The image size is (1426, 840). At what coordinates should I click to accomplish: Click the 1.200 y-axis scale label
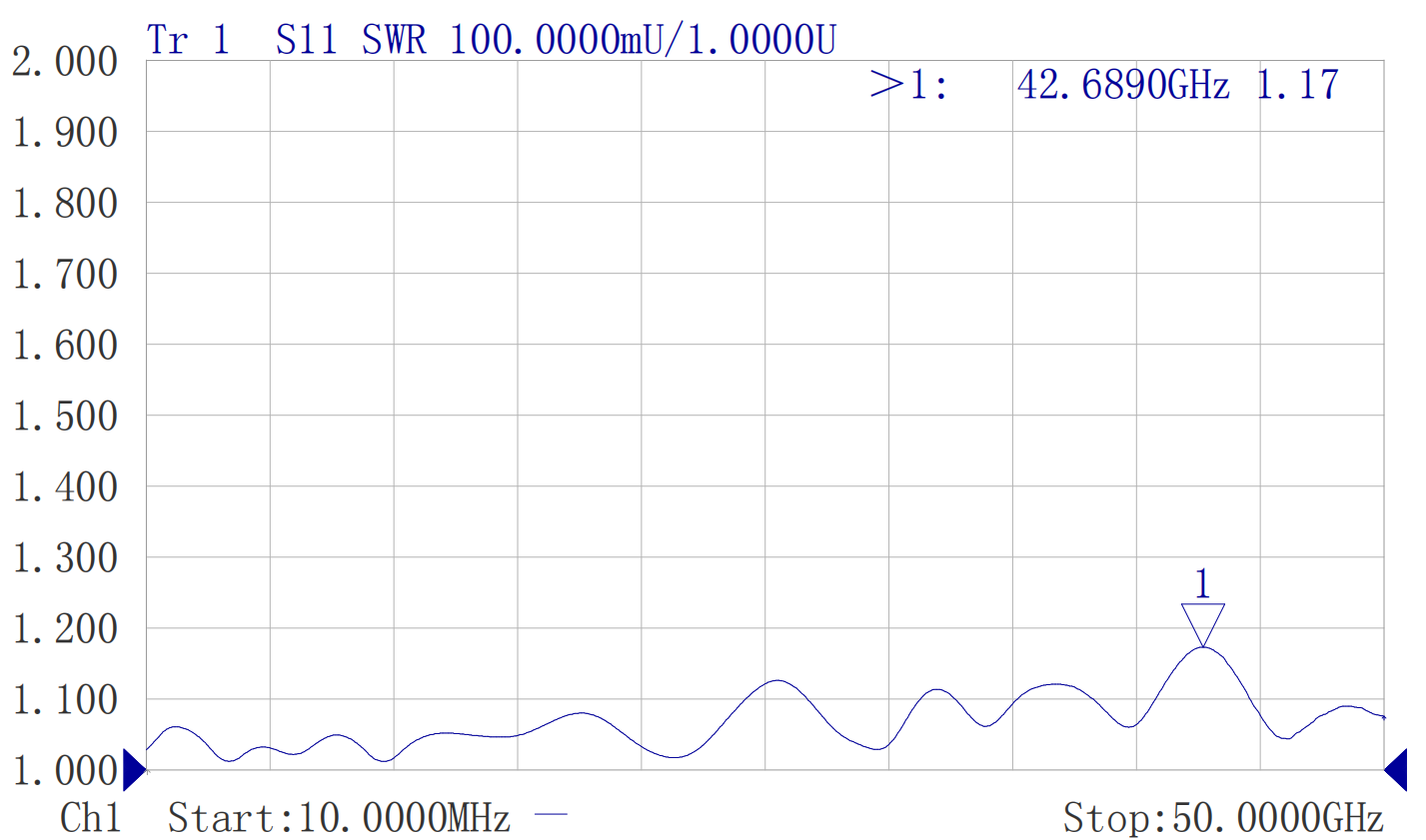click(x=65, y=629)
